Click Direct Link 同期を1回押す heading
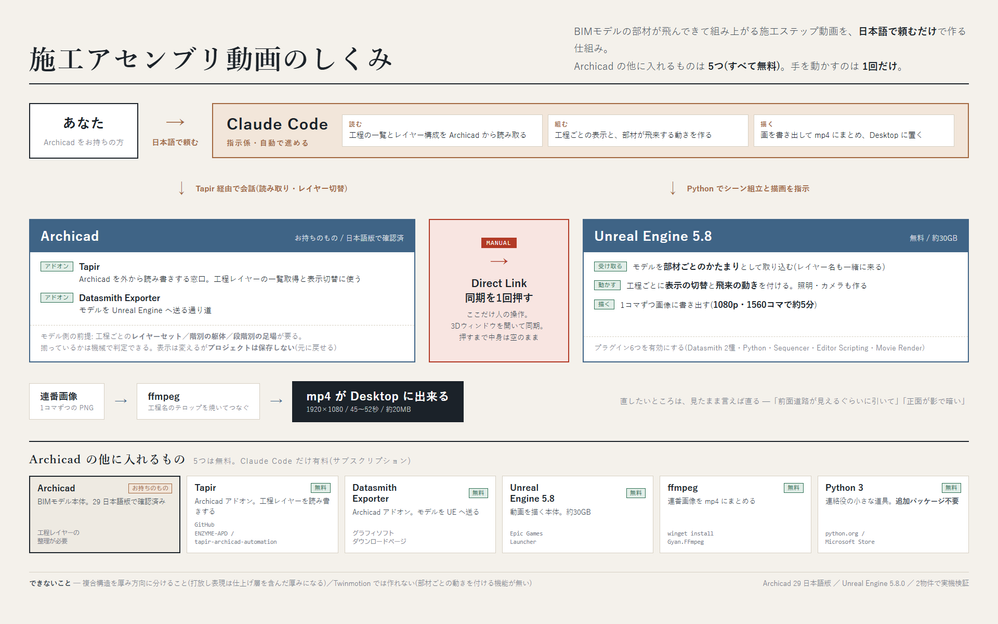Image resolution: width=998 pixels, height=624 pixels. point(499,290)
